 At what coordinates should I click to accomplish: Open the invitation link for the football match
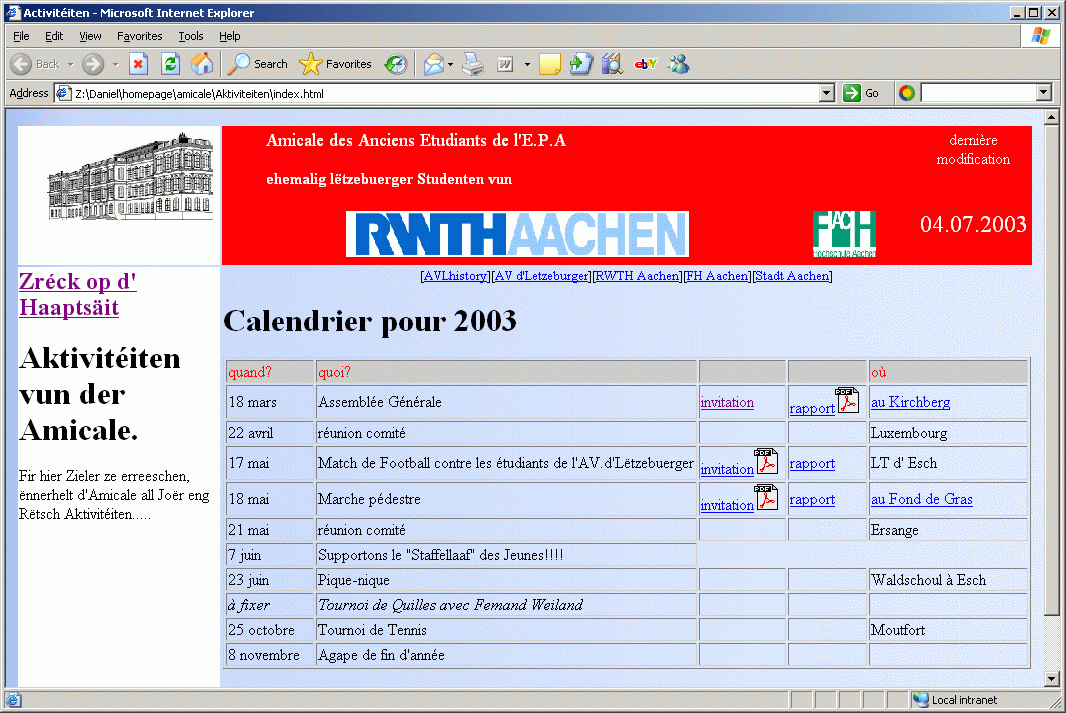[x=727, y=469]
